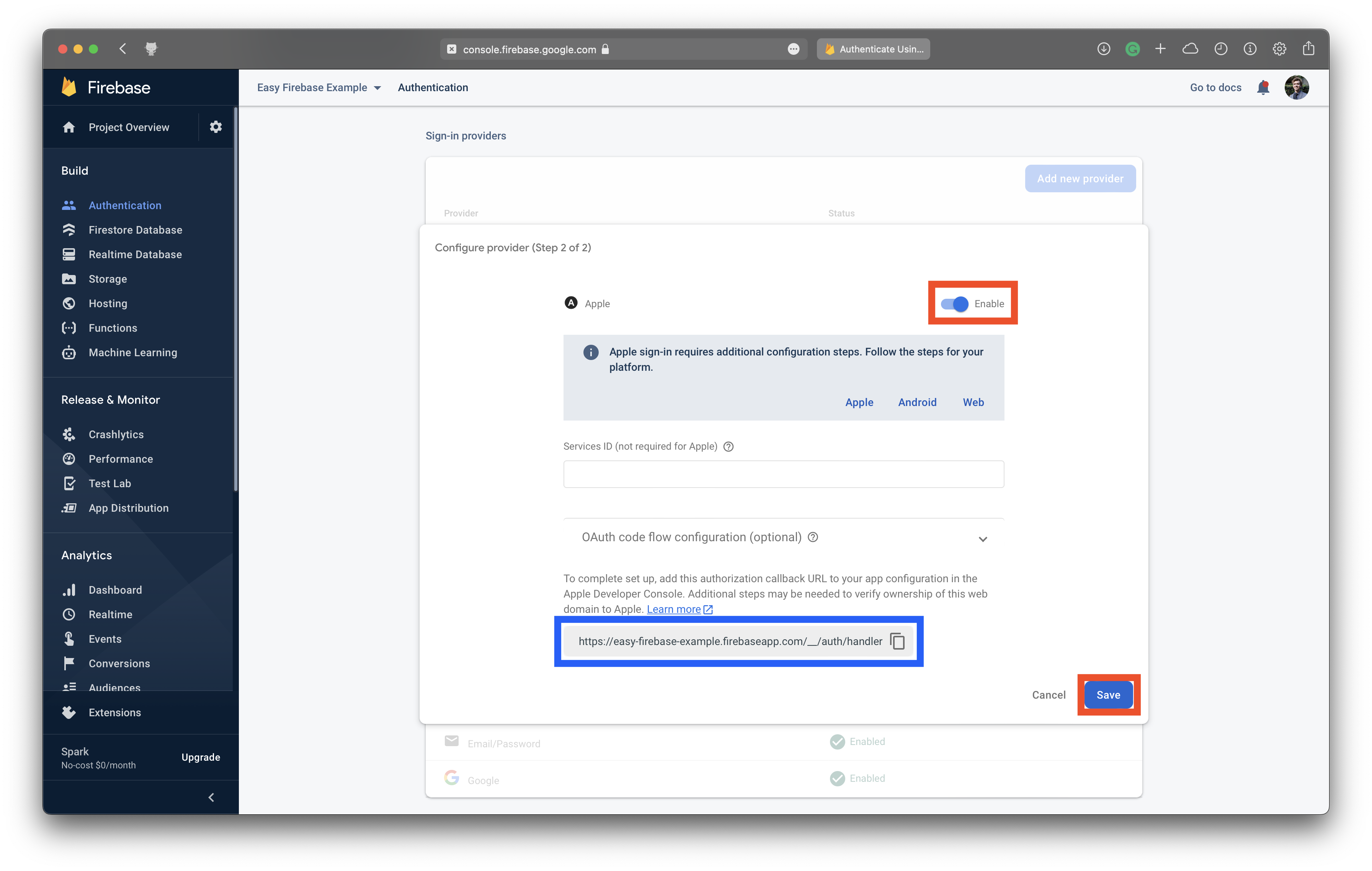Click Services ID help question icon
Viewport: 1372px width, 871px height.
728,446
